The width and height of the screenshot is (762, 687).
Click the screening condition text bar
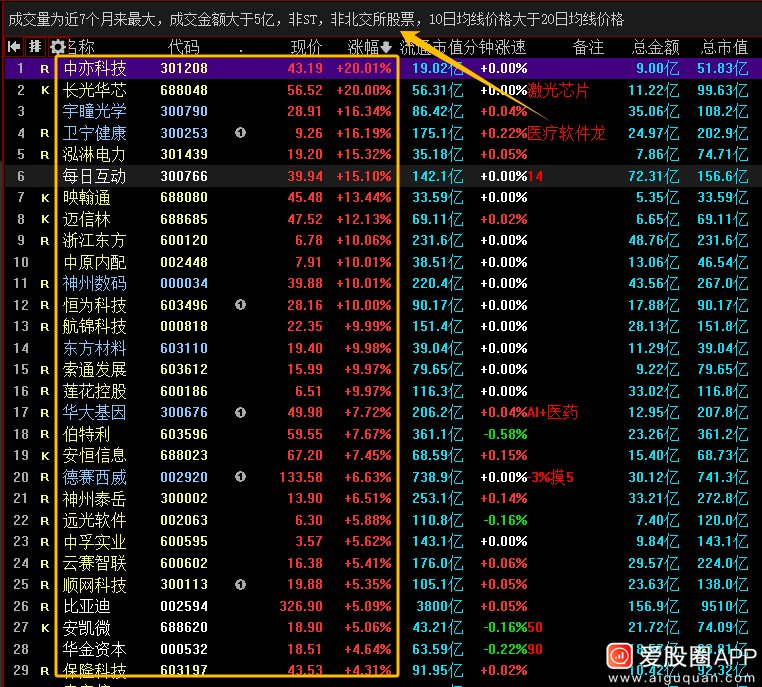pyautogui.click(x=320, y=19)
